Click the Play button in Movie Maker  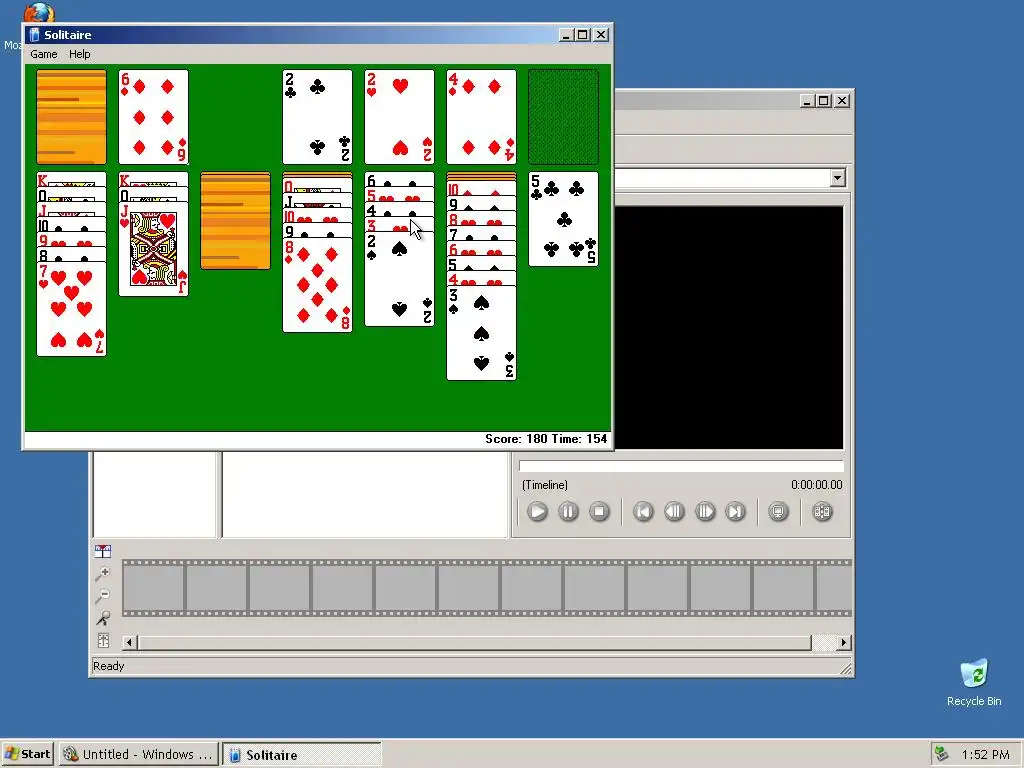(x=537, y=511)
